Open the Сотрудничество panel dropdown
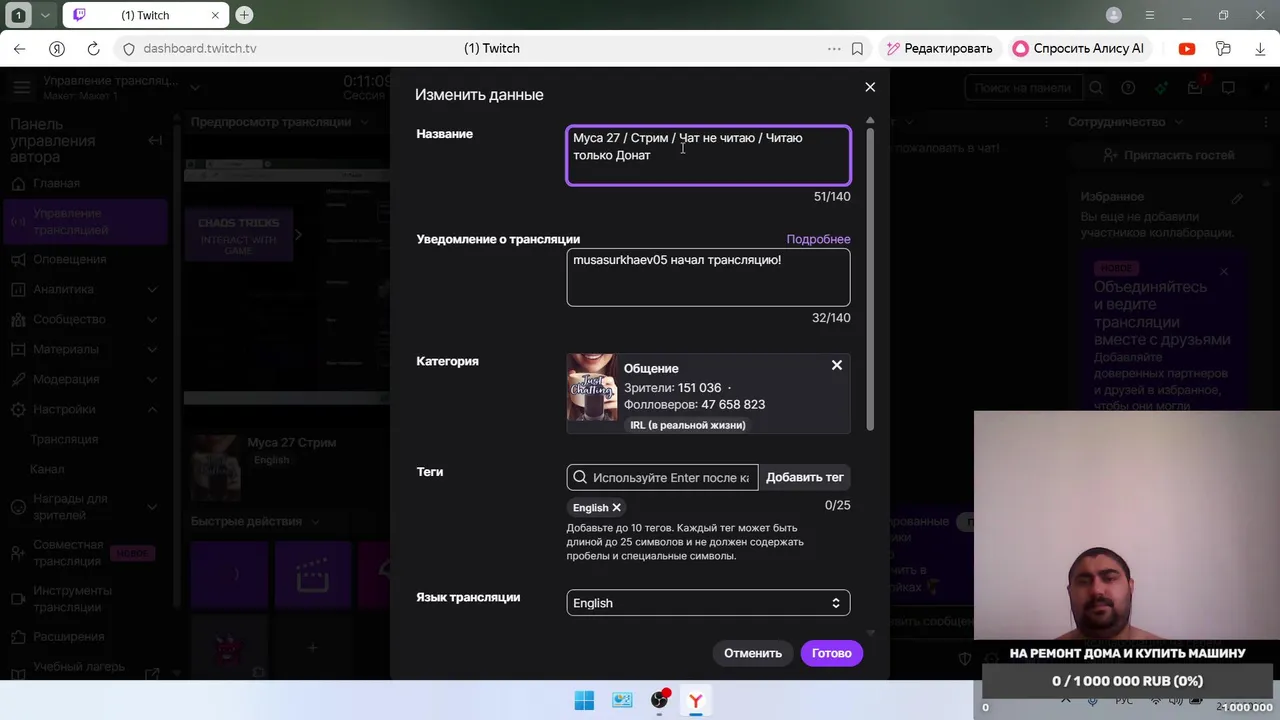Screen dimensions: 1280x720 [1178, 122]
